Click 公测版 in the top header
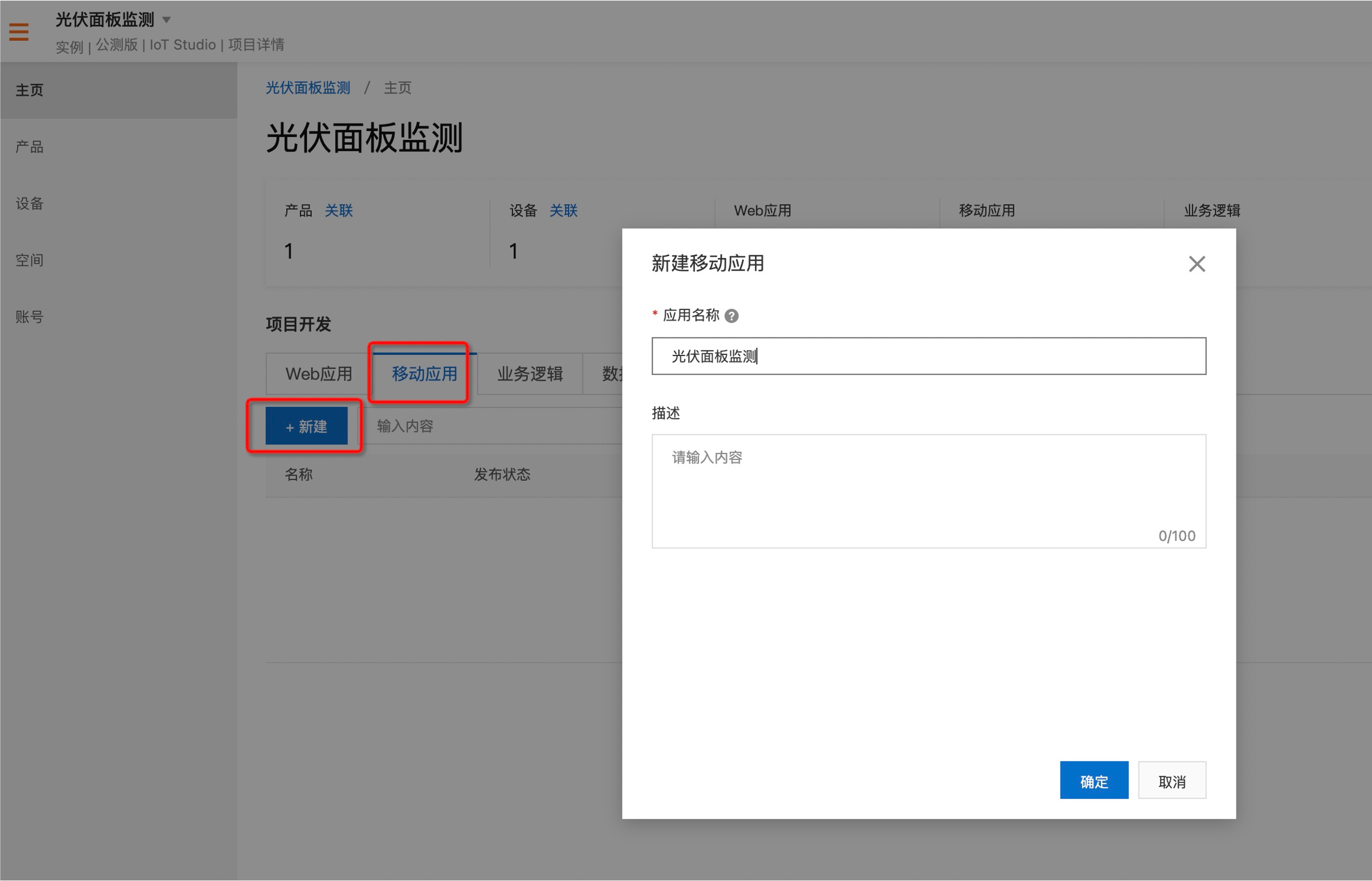The image size is (1372, 881). 117,45
